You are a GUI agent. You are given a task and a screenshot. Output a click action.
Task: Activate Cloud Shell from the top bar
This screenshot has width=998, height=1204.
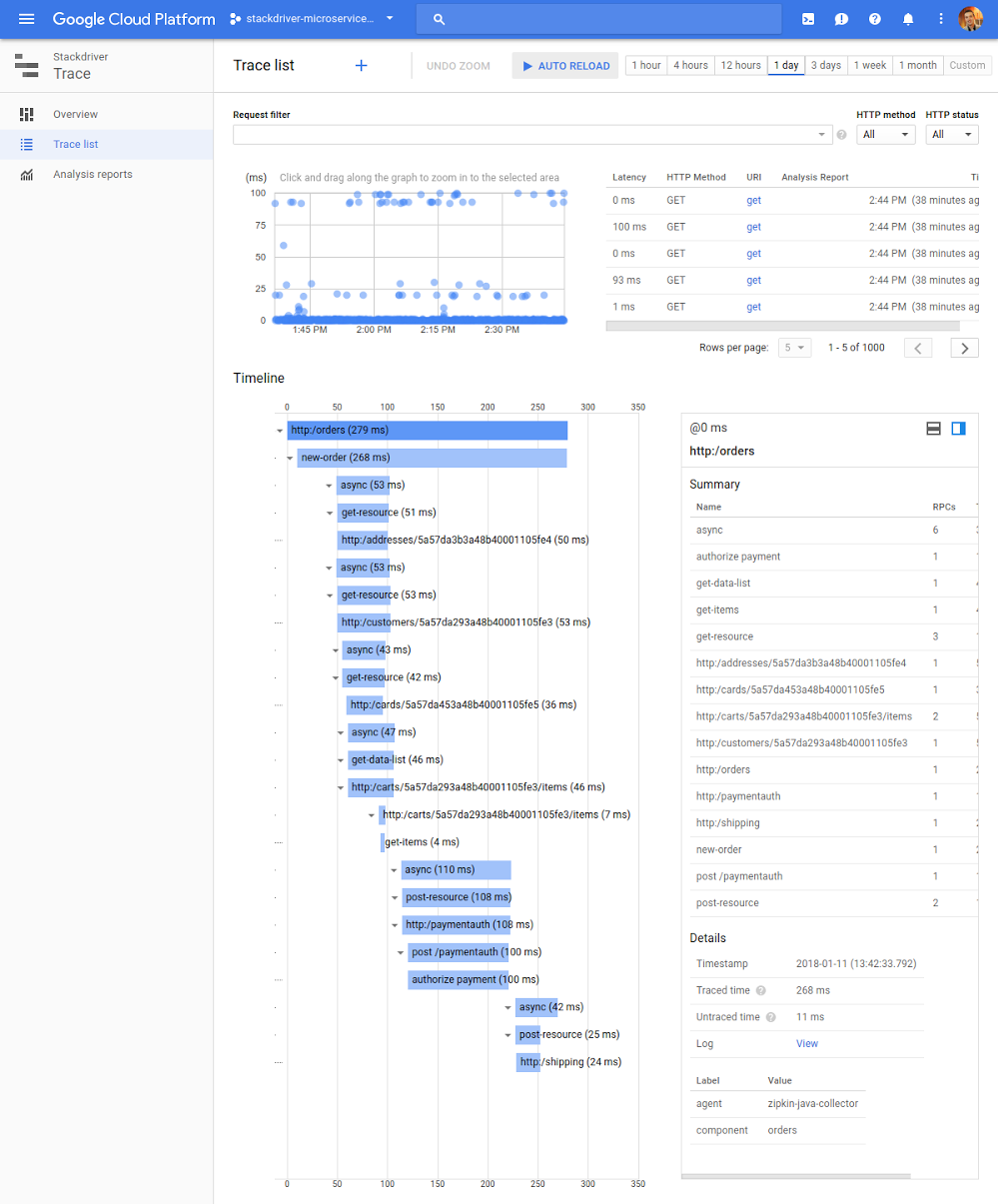point(808,19)
